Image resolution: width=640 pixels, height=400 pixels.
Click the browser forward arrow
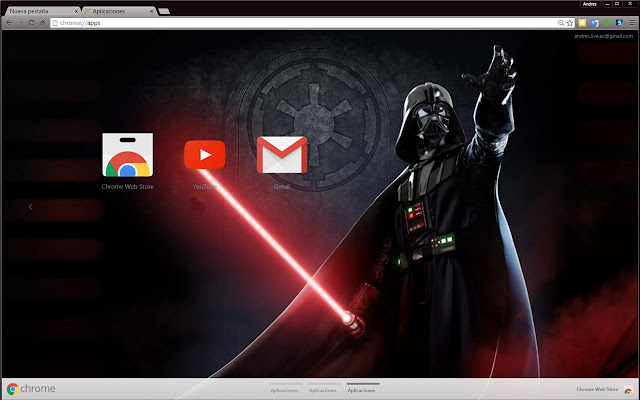[20, 23]
